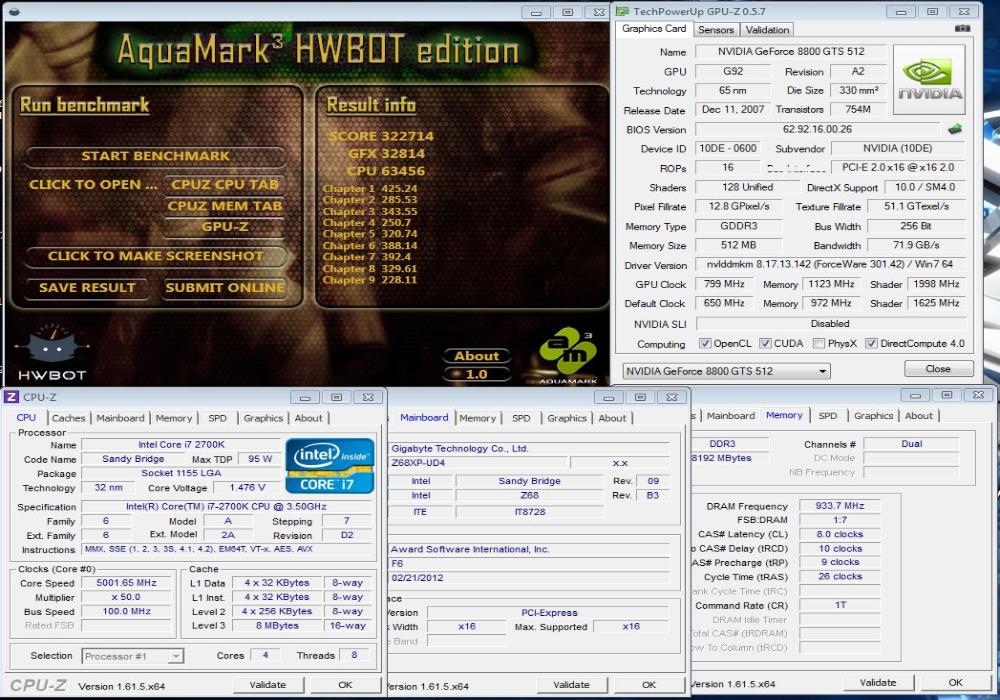Click the CPUZ MEM TAB button
The image size is (1000, 700).
coord(224,206)
